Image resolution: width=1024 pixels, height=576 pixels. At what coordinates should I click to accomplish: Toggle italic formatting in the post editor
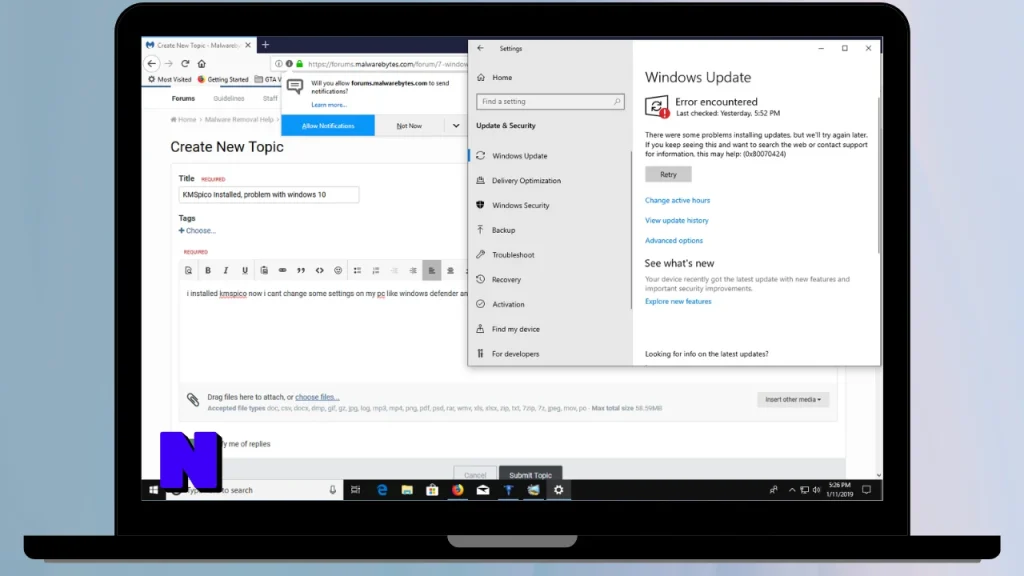[x=226, y=270]
